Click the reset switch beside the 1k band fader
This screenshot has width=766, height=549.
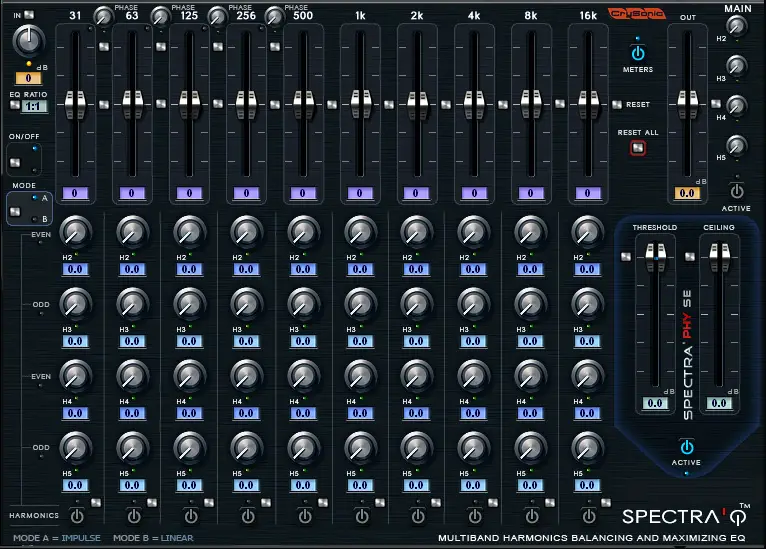click(x=389, y=105)
